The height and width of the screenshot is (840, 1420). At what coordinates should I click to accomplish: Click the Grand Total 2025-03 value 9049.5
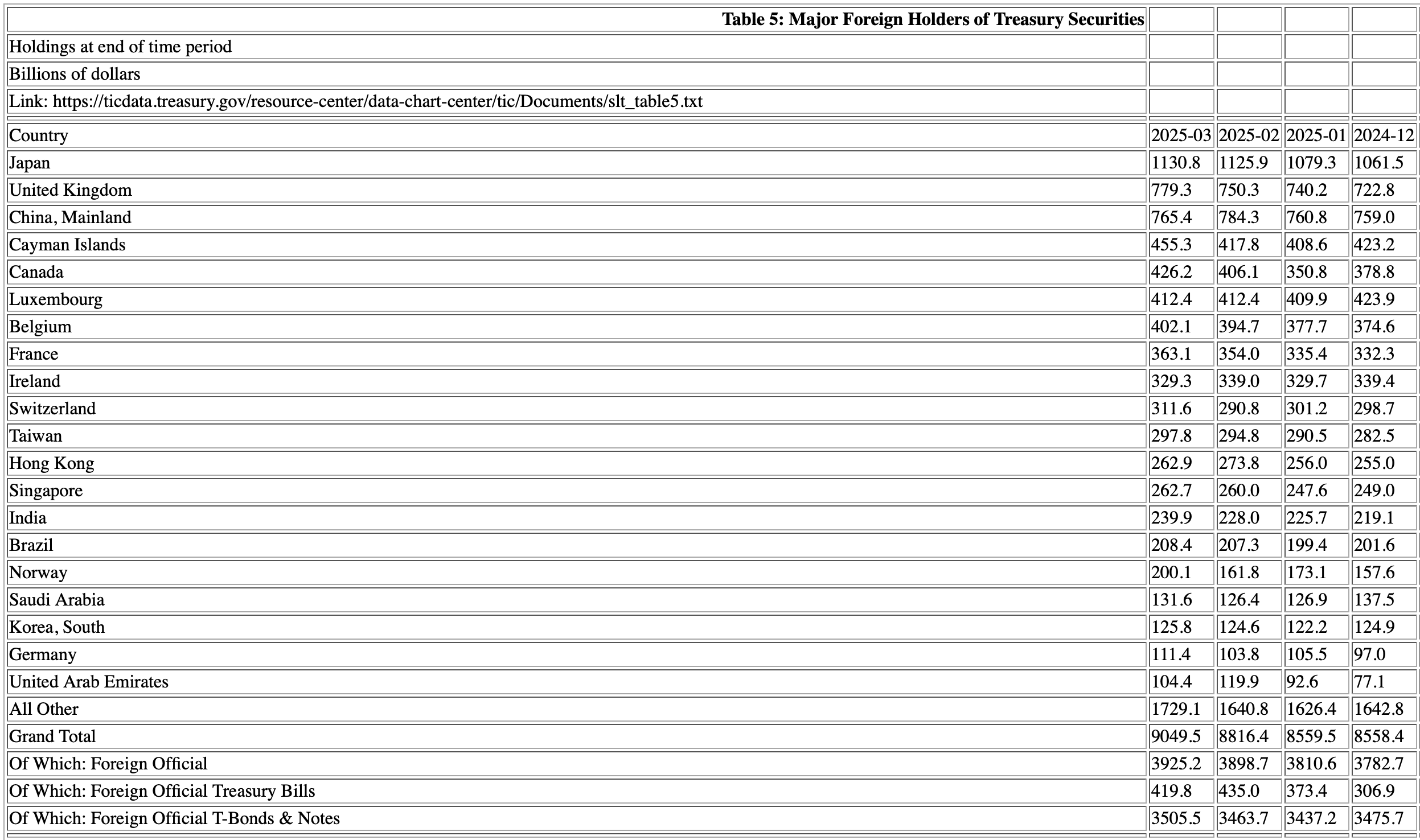point(1176,736)
